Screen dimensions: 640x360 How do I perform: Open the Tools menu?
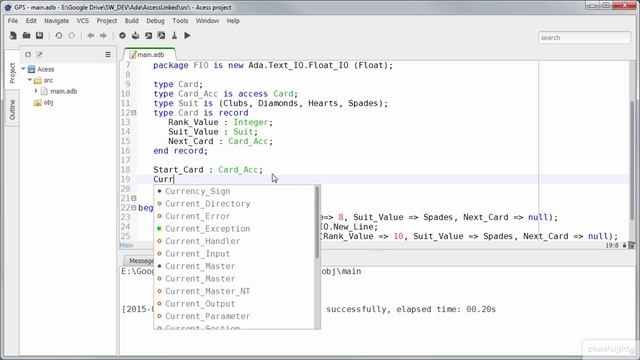click(180, 21)
